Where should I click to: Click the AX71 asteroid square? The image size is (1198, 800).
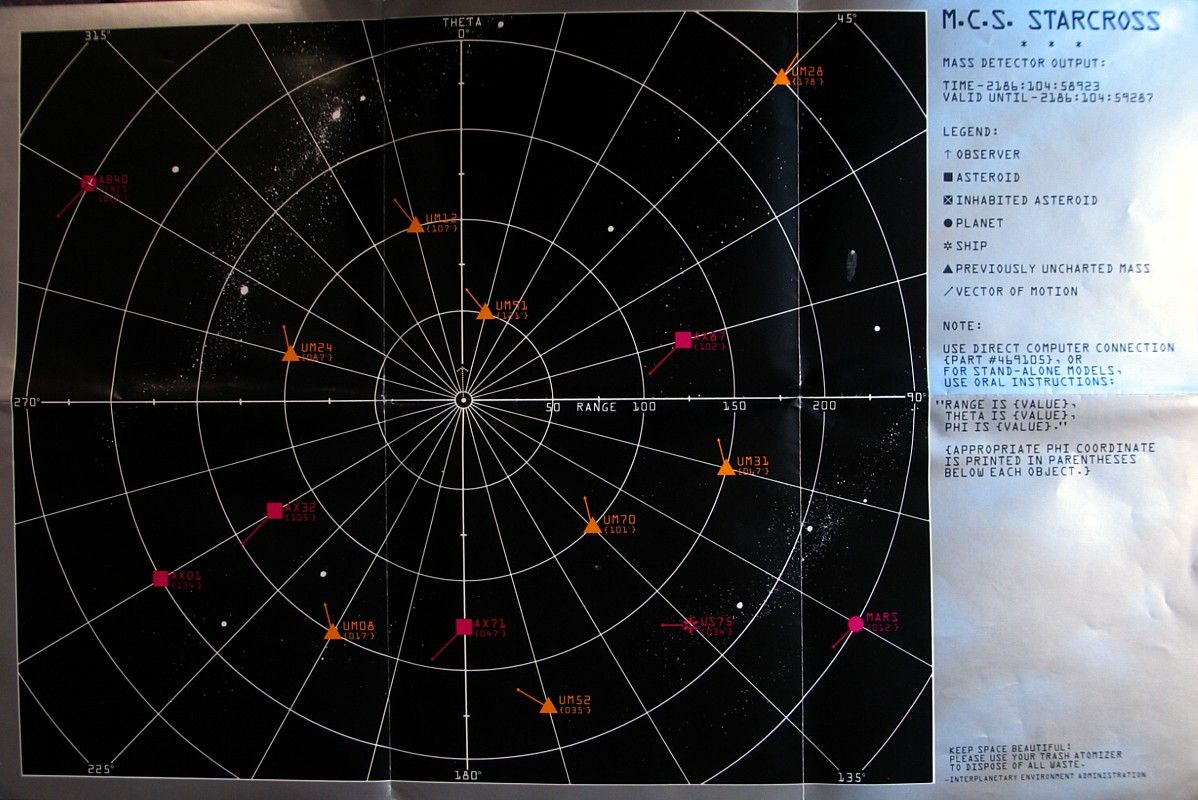pyautogui.click(x=463, y=627)
